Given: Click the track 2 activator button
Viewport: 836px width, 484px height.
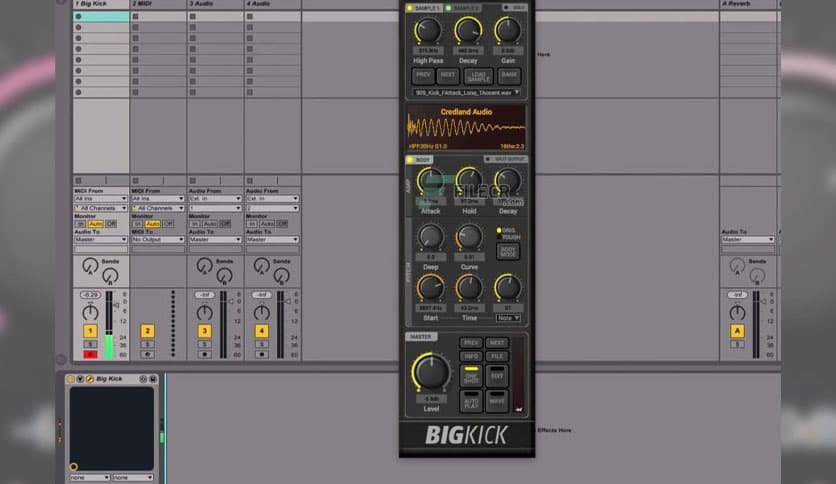Looking at the screenshot, I should click(147, 331).
